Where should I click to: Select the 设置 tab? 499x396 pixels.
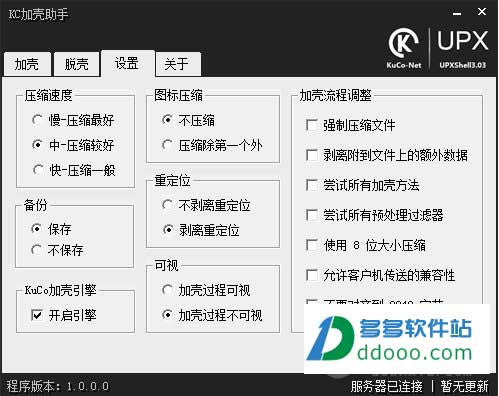(128, 63)
